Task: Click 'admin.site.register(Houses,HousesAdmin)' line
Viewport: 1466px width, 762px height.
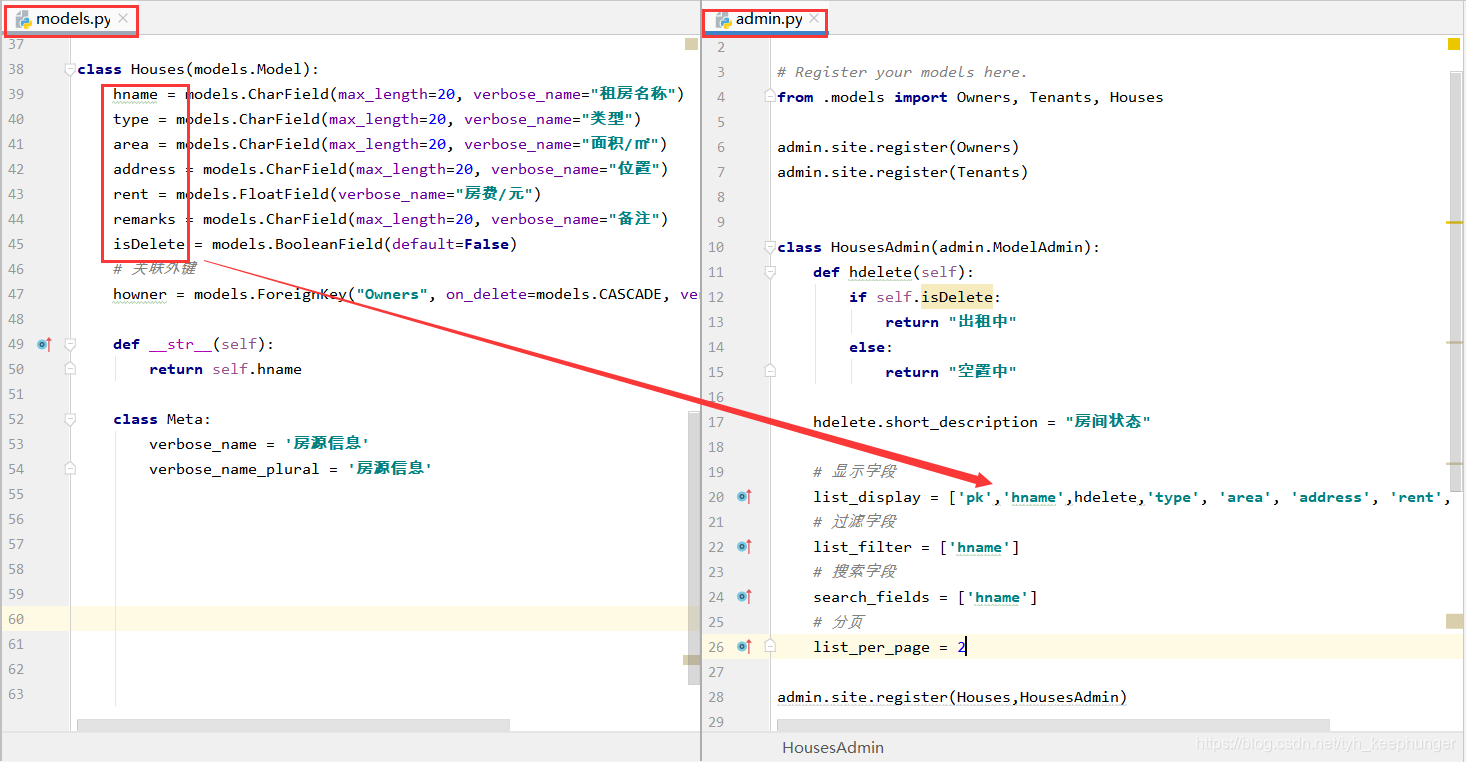Action: tap(952, 697)
